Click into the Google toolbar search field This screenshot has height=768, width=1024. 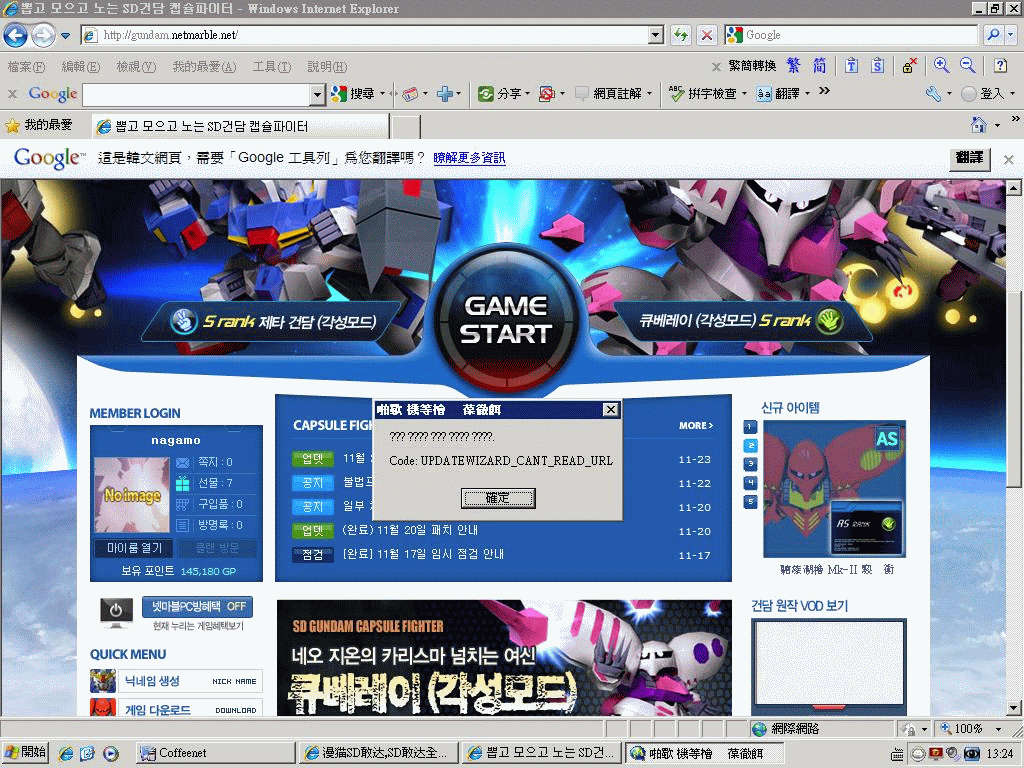click(195, 95)
